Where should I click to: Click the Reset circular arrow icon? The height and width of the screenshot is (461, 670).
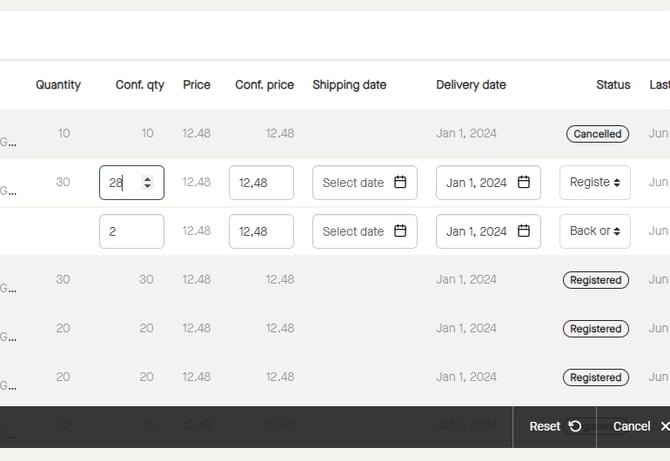575,426
